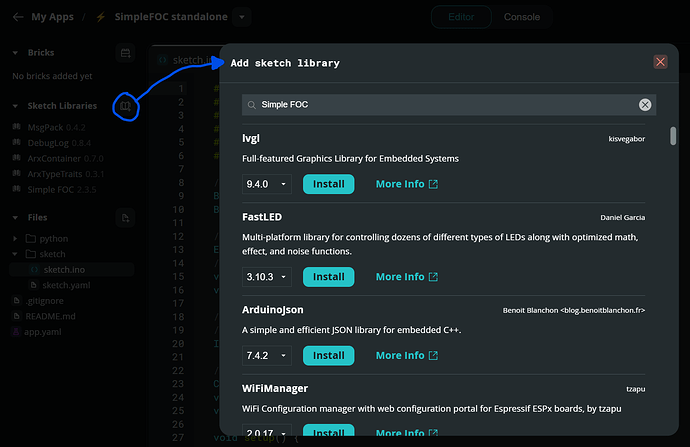Expand the python folder
The width and height of the screenshot is (690, 447).
point(16,239)
